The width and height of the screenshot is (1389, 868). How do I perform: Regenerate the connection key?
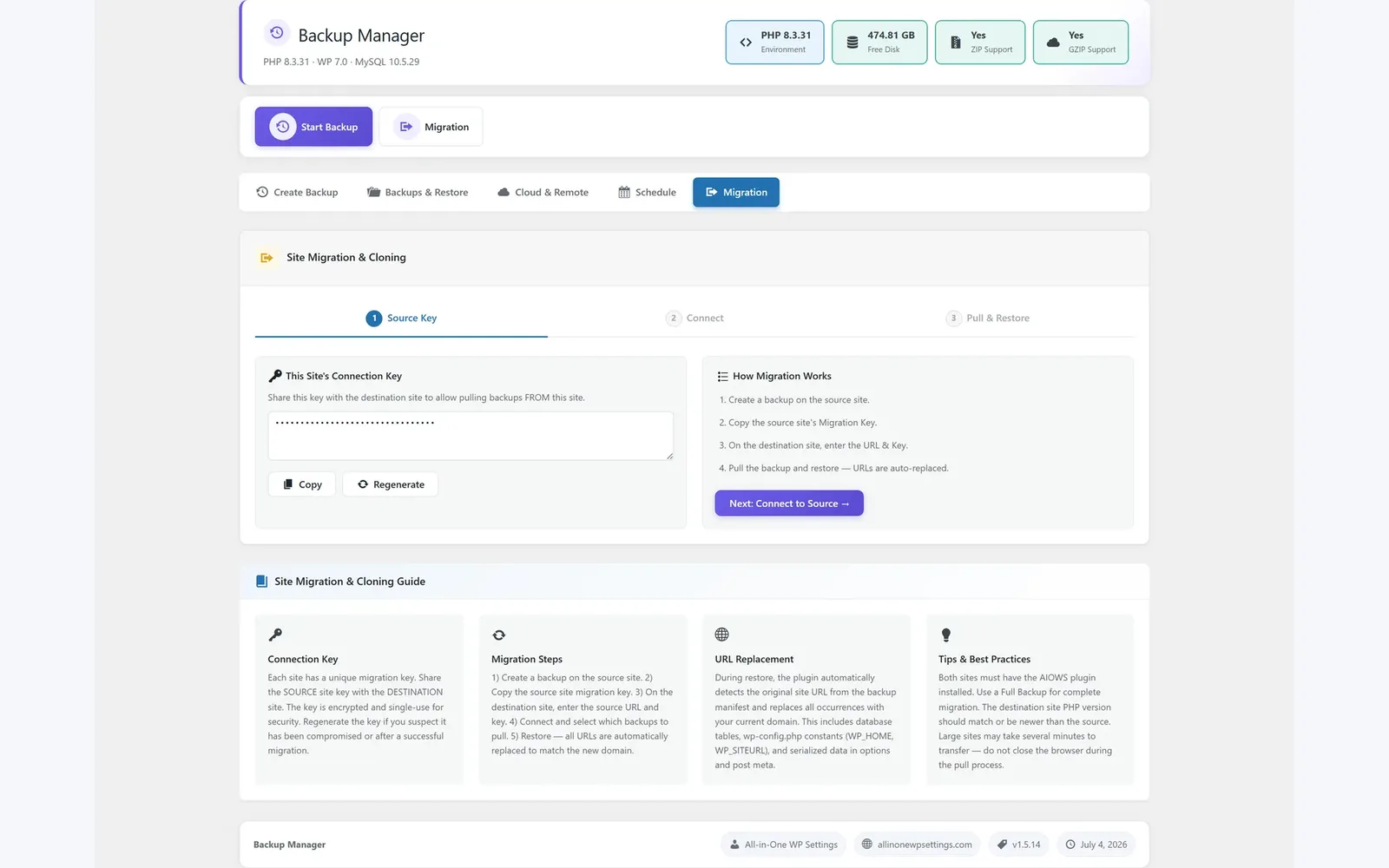[x=391, y=484]
